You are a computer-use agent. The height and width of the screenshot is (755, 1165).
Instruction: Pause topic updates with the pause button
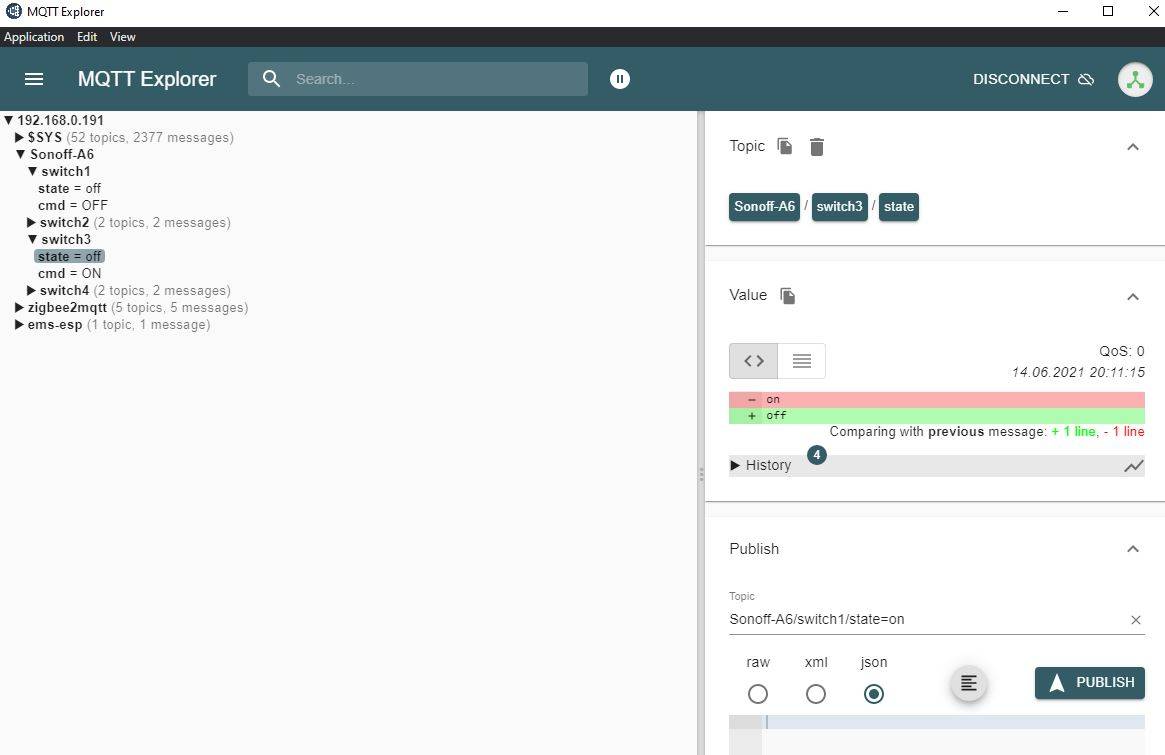tap(620, 79)
